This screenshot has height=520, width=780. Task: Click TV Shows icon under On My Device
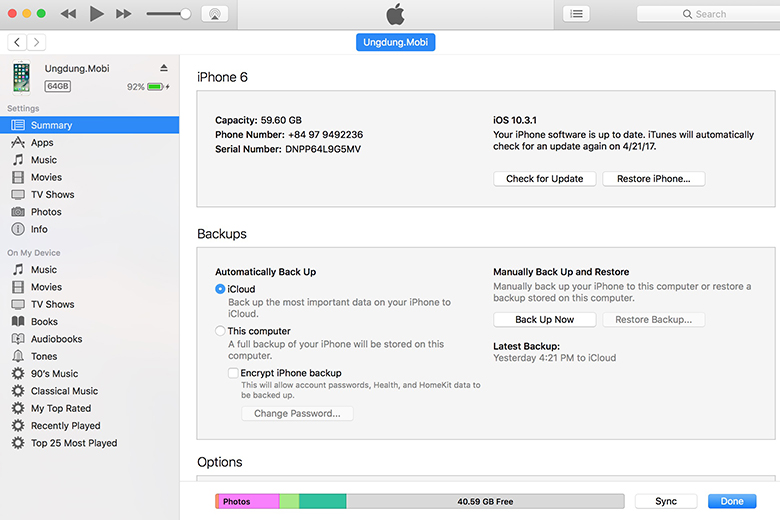click(x=18, y=304)
